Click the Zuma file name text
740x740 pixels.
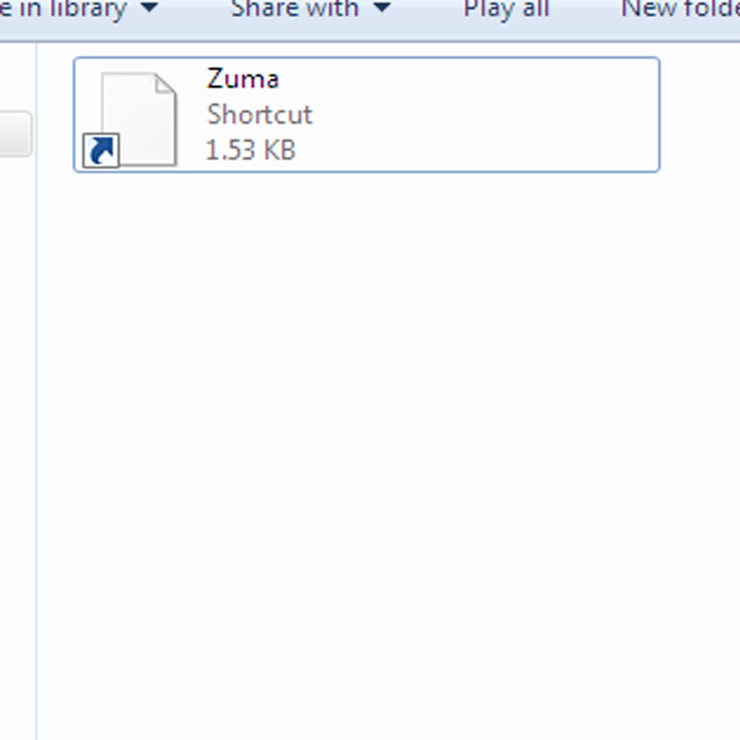point(243,78)
